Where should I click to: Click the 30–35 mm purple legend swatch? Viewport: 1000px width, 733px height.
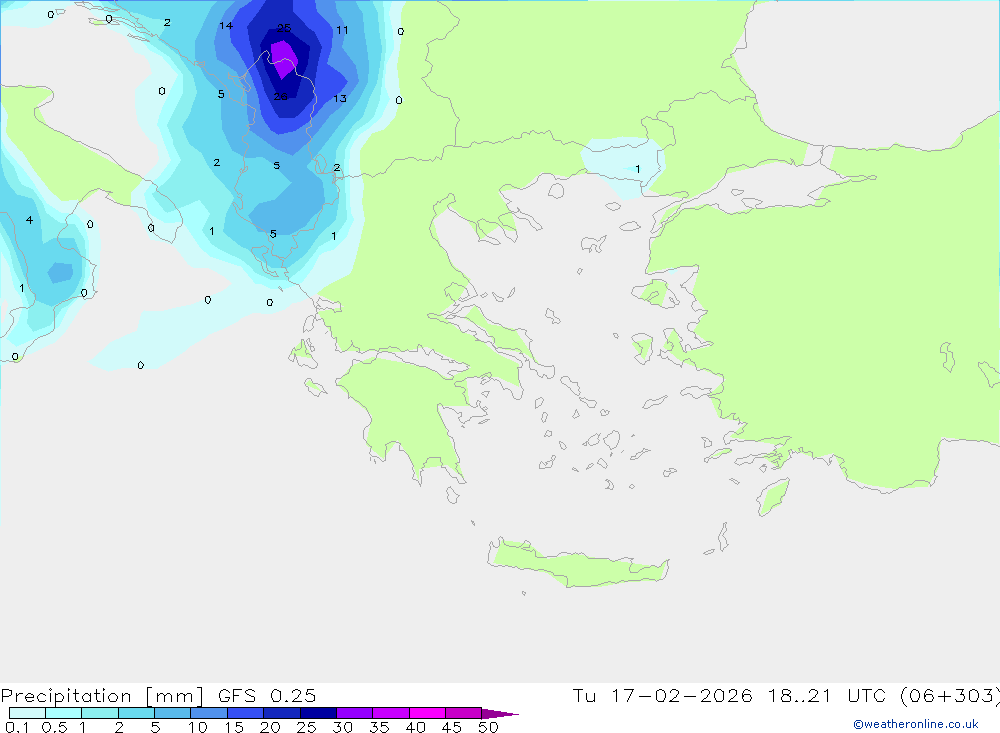pyautogui.click(x=354, y=713)
